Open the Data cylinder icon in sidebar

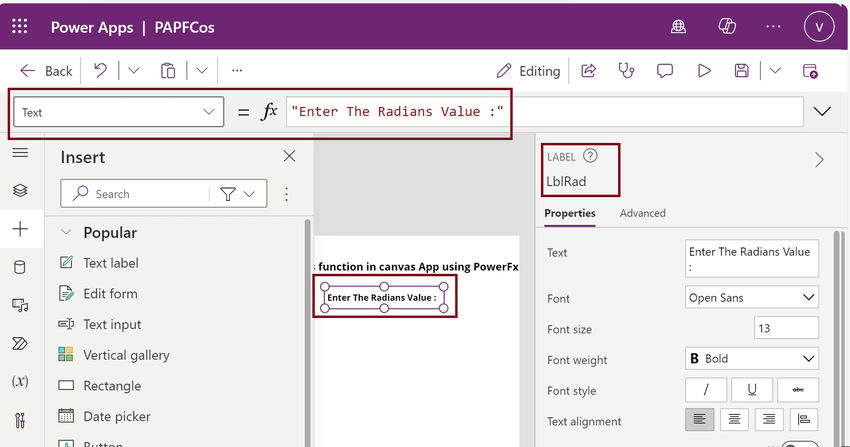20,267
